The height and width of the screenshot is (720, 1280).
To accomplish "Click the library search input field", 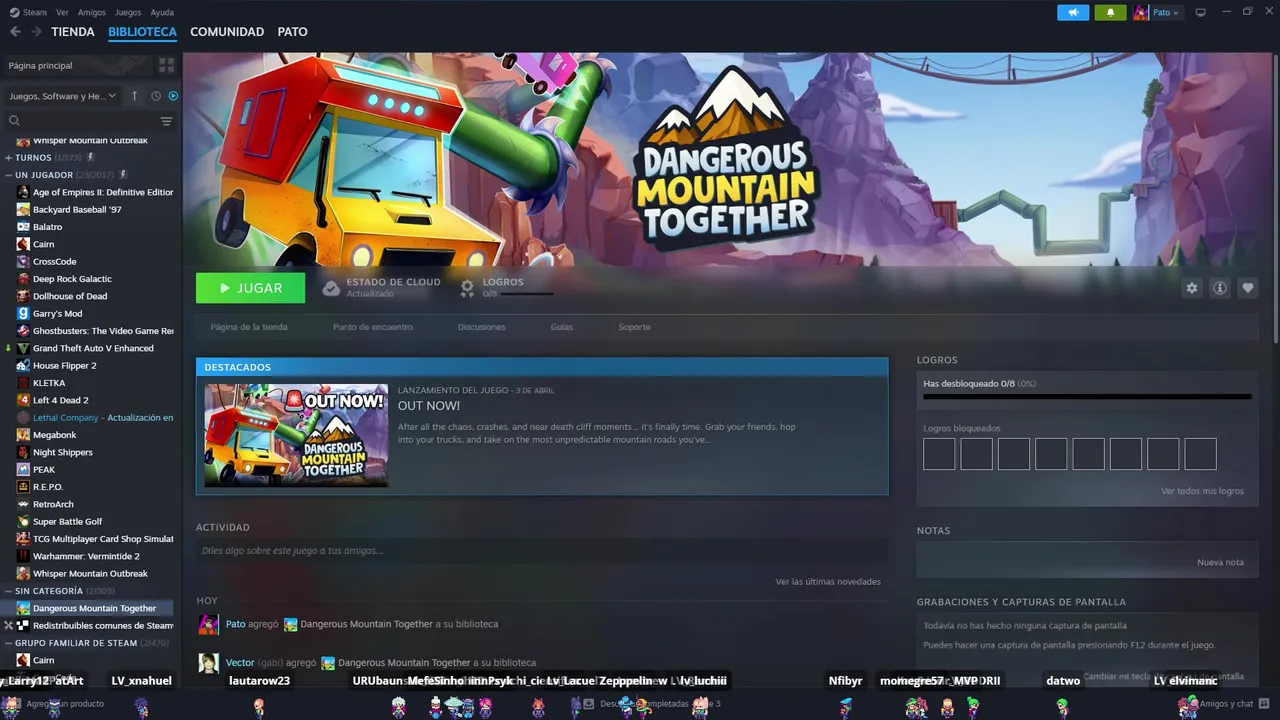I will click(90, 121).
